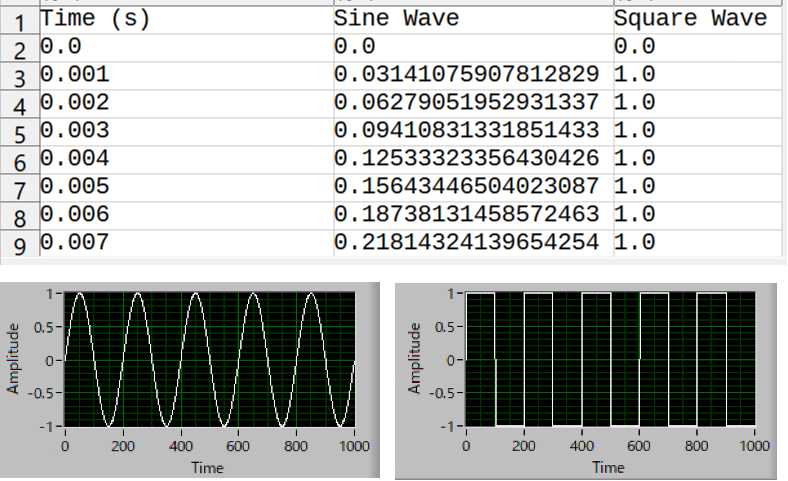Select row header 2
The image size is (788, 481).
coord(20,49)
